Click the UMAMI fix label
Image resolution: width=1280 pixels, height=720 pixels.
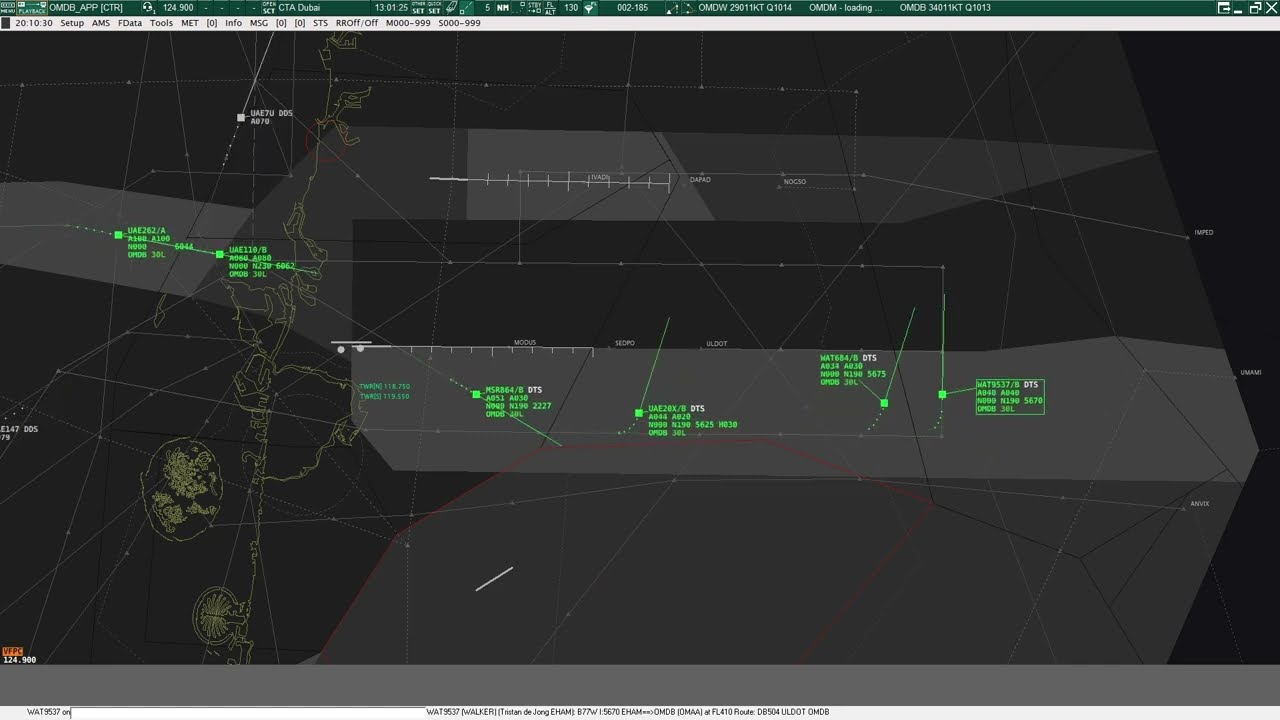click(x=1251, y=373)
